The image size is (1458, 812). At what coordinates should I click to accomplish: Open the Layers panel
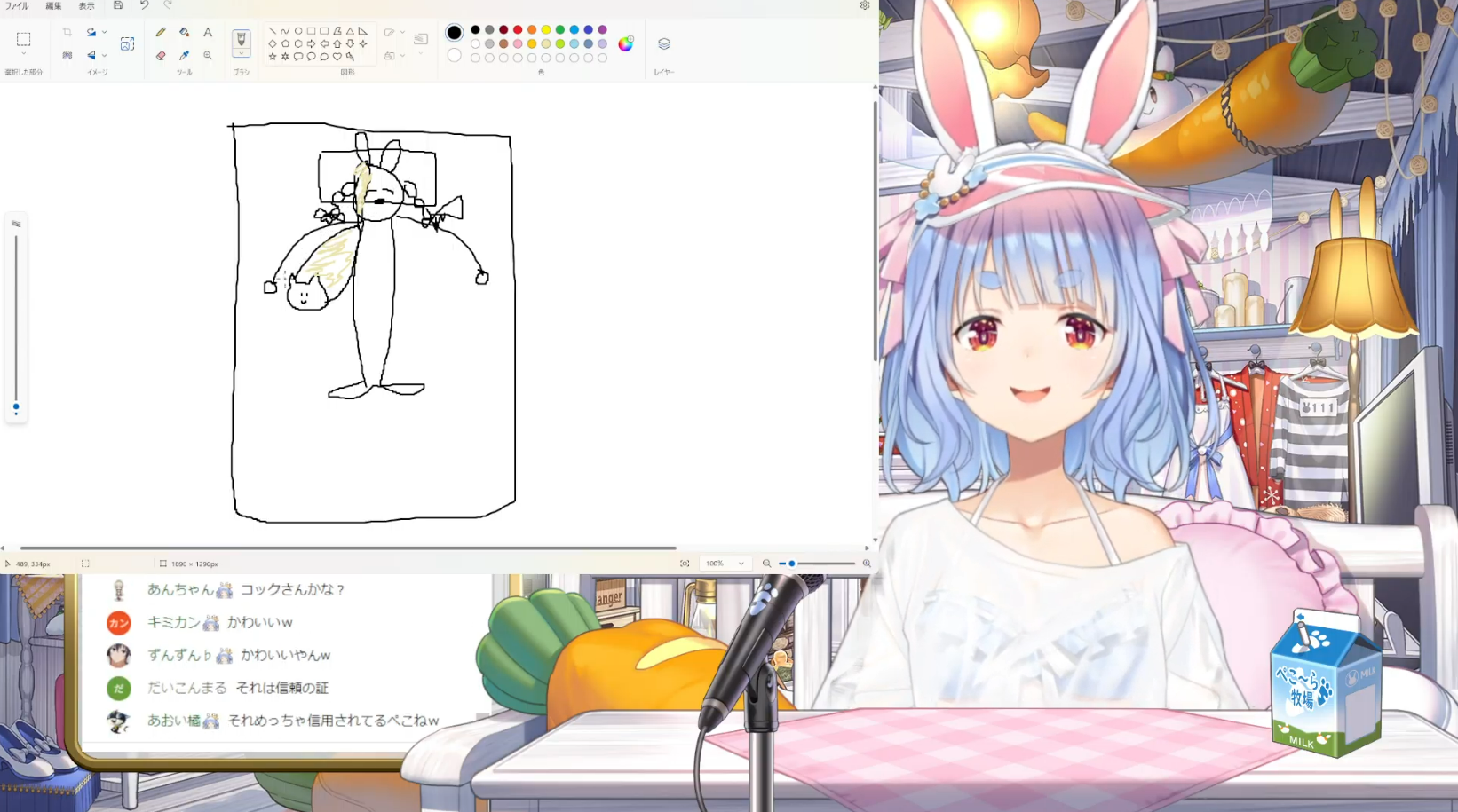[x=663, y=43]
